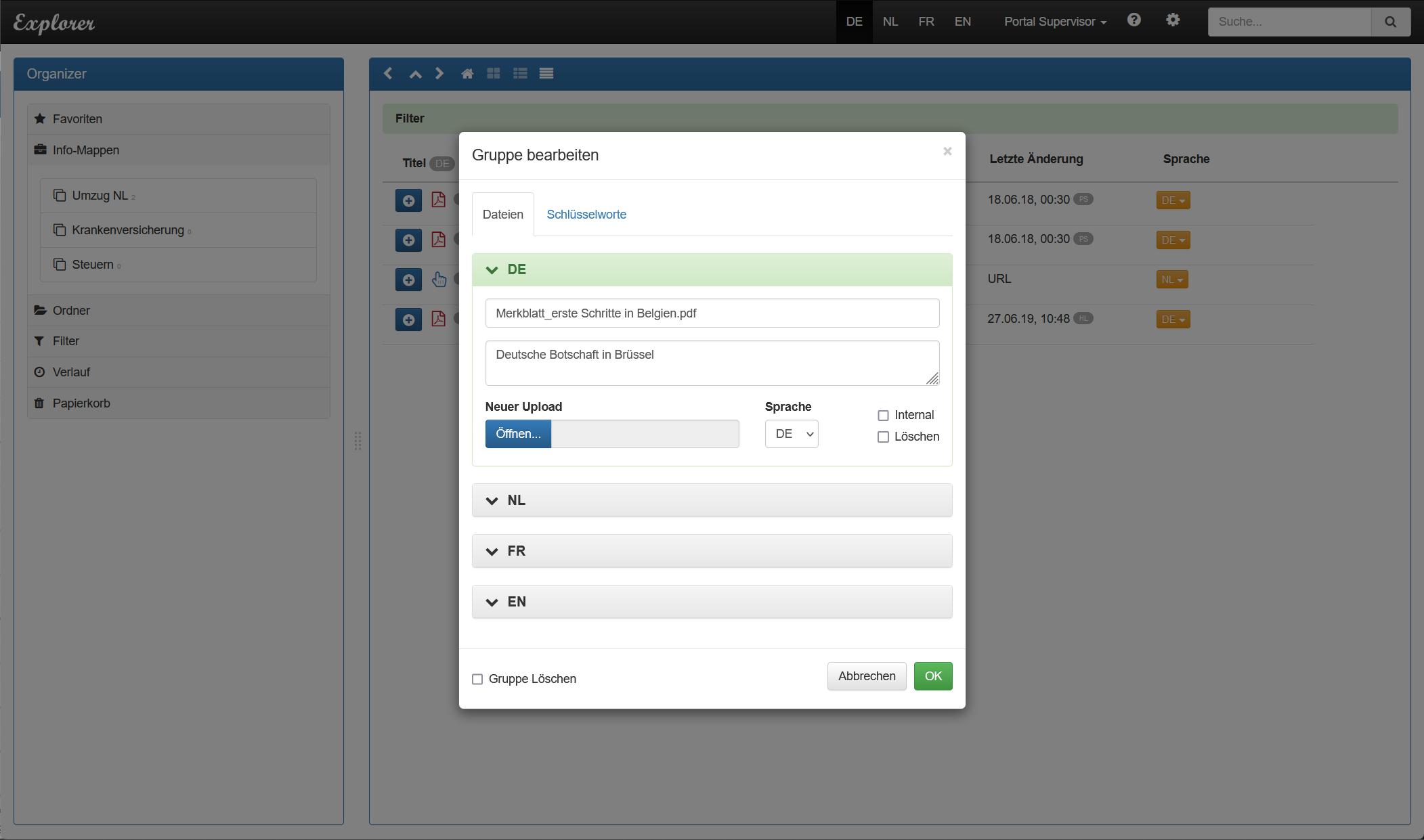Click the search magnifier button
The image size is (1424, 840).
[1390, 22]
